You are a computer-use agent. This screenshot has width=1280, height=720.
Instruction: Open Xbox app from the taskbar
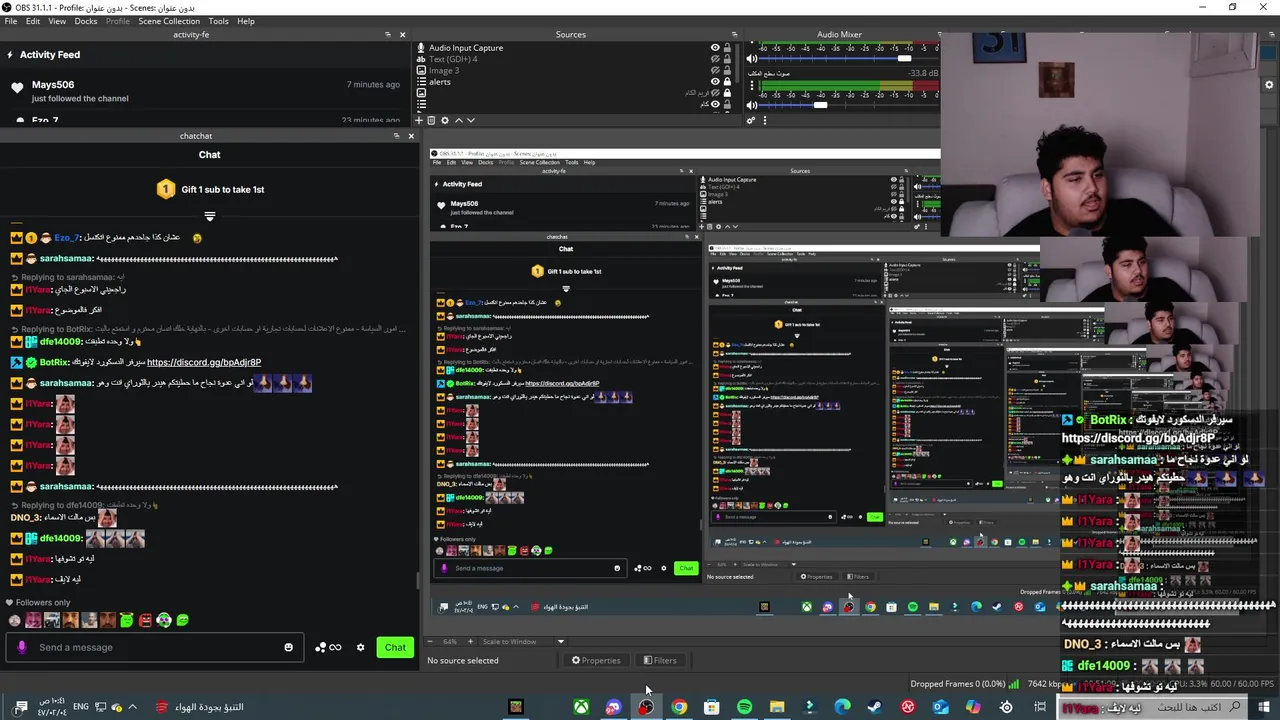[x=581, y=707]
